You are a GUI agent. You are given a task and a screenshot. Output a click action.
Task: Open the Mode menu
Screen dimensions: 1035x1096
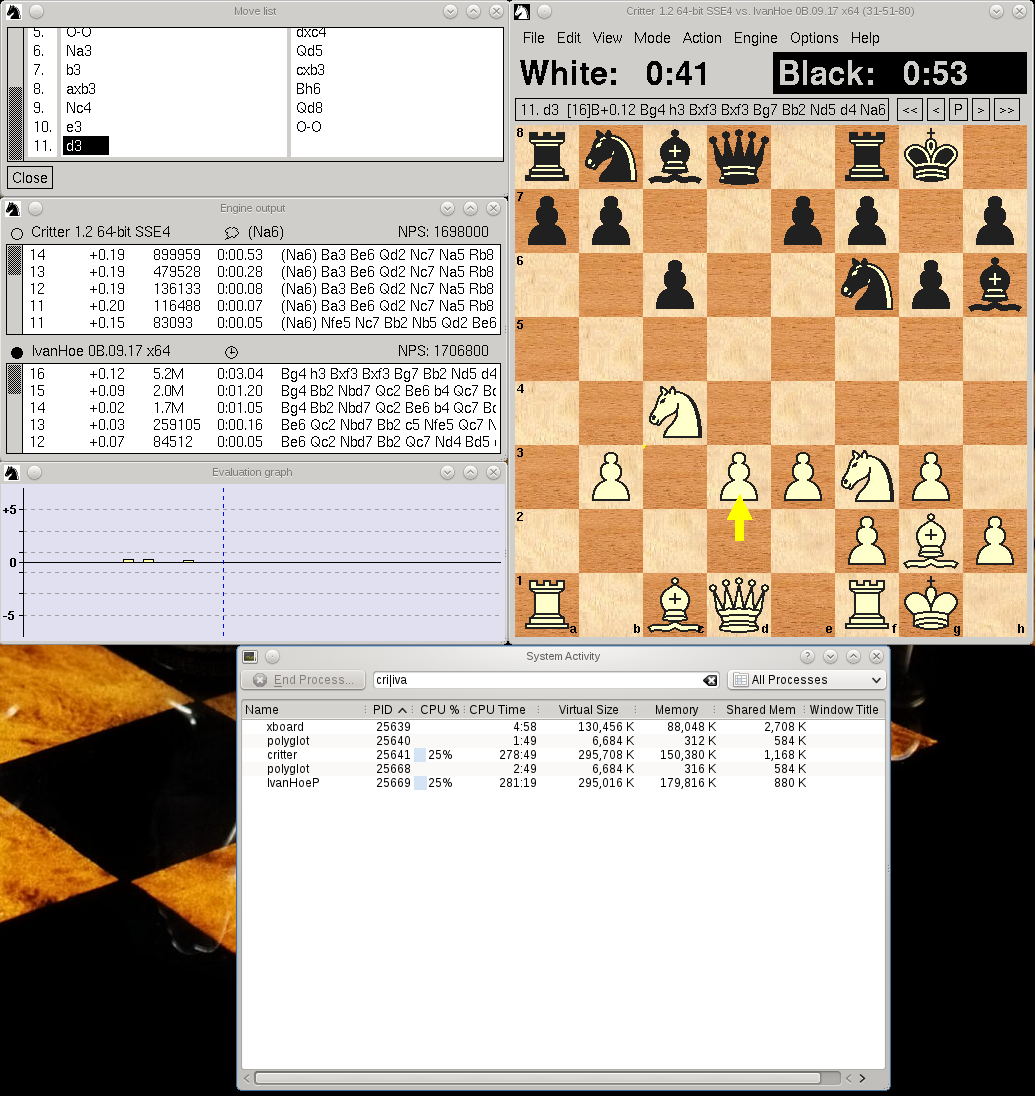click(652, 38)
